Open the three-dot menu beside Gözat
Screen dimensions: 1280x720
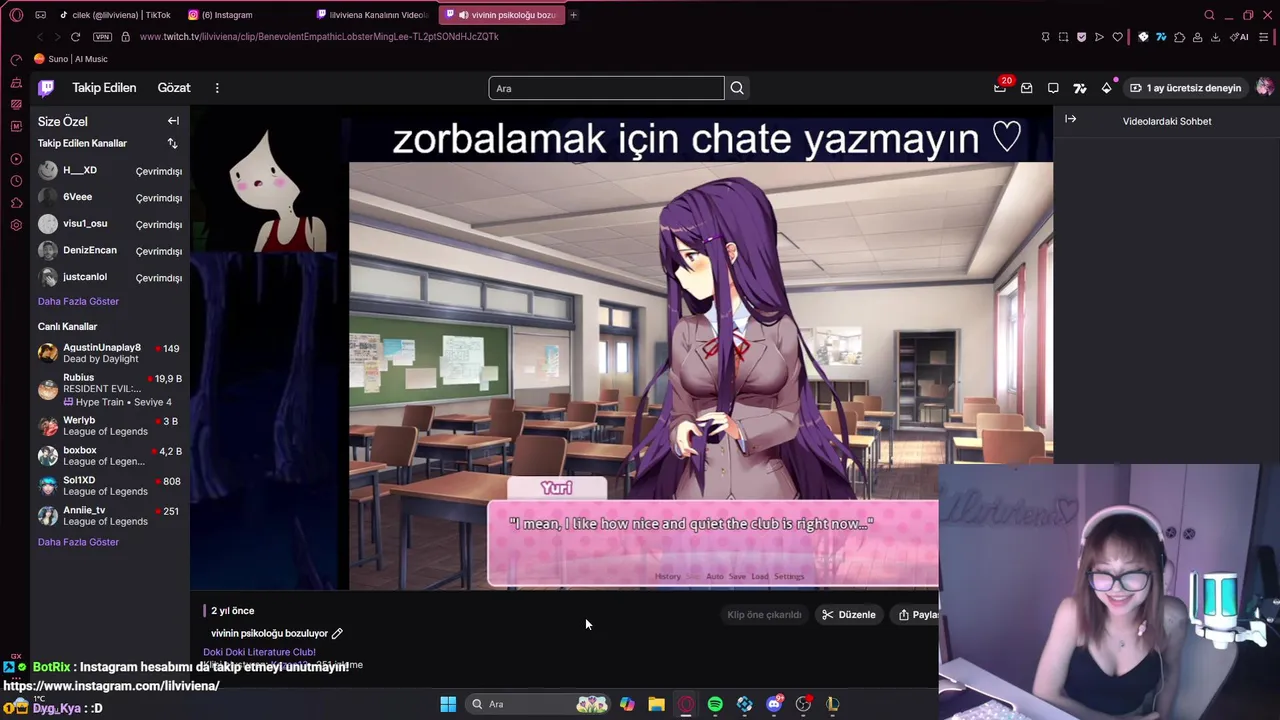(x=217, y=88)
